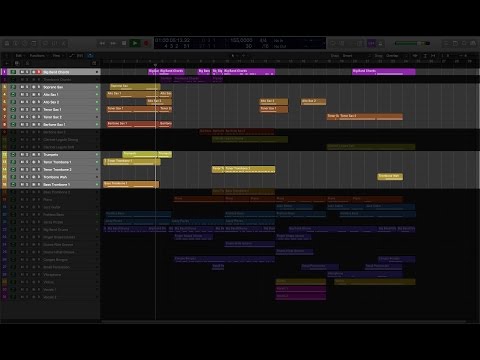Viewport: 480px width, 360px height.
Task: Select the Piano track header
Action: click(x=50, y=200)
